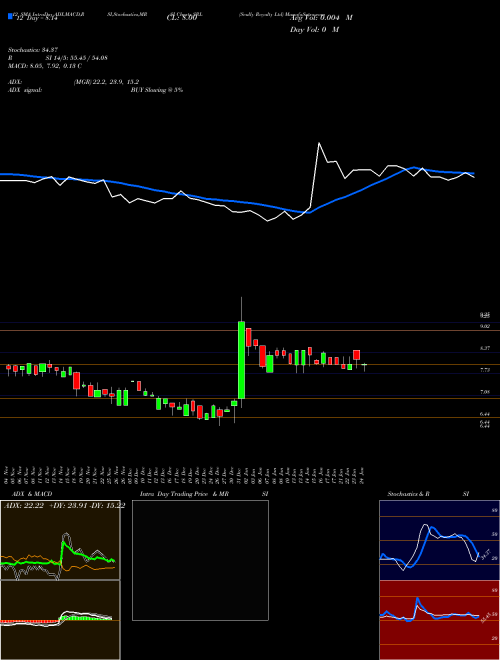Click the 24 Jan date axis label
Screen dimensions: 500x660
pos(362,474)
